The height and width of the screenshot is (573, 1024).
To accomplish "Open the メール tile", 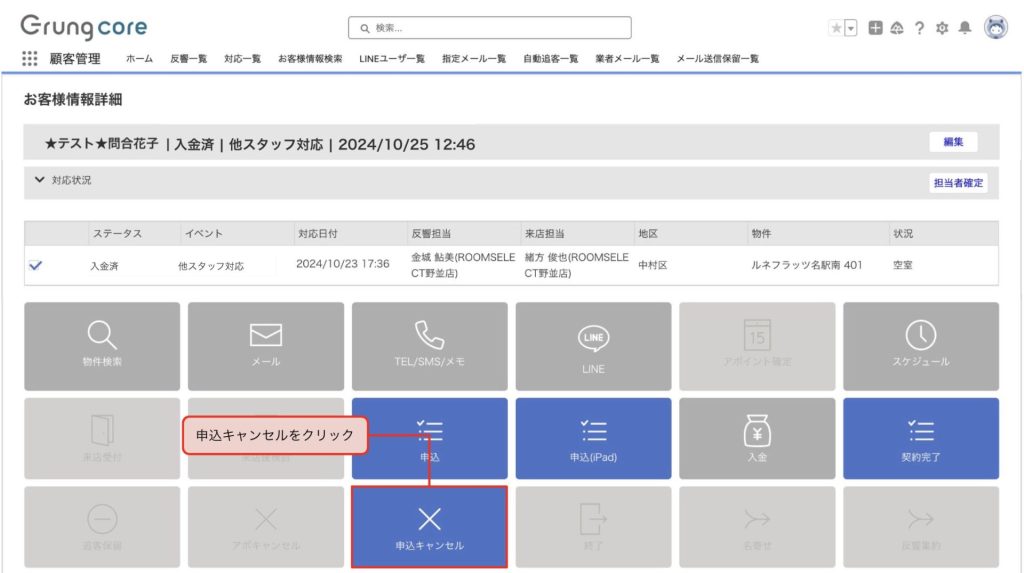I will (x=265, y=346).
